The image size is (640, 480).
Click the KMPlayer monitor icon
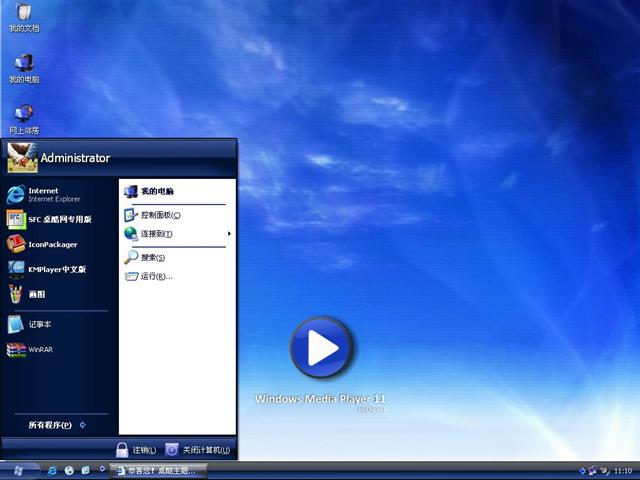pos(16,269)
